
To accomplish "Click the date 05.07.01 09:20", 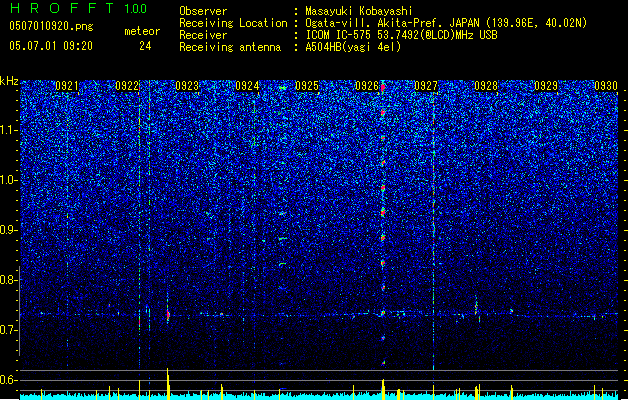I will [51, 46].
